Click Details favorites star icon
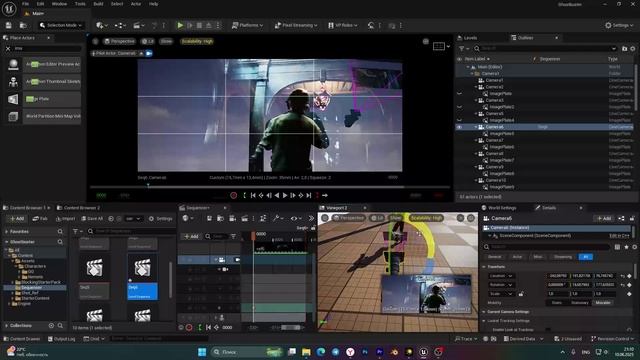Image resolution: width=640 pixels, height=360 pixels. point(626,247)
